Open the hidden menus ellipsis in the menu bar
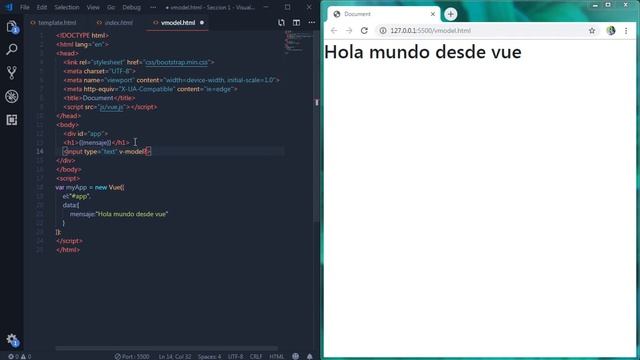640x360 pixels. [x=153, y=7]
